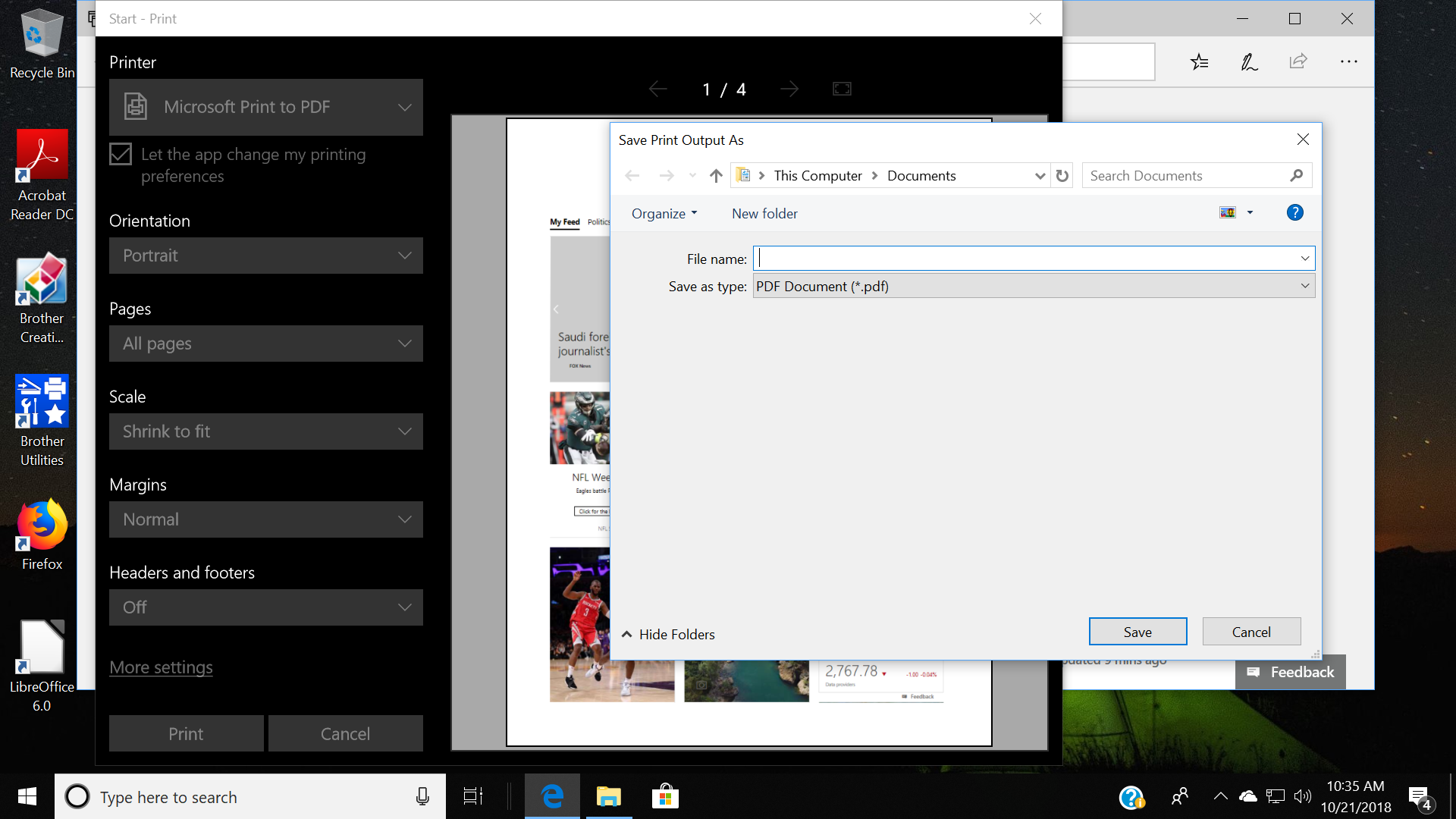The width and height of the screenshot is (1456, 819).
Task: Change the view with the view icon
Action: (1228, 213)
